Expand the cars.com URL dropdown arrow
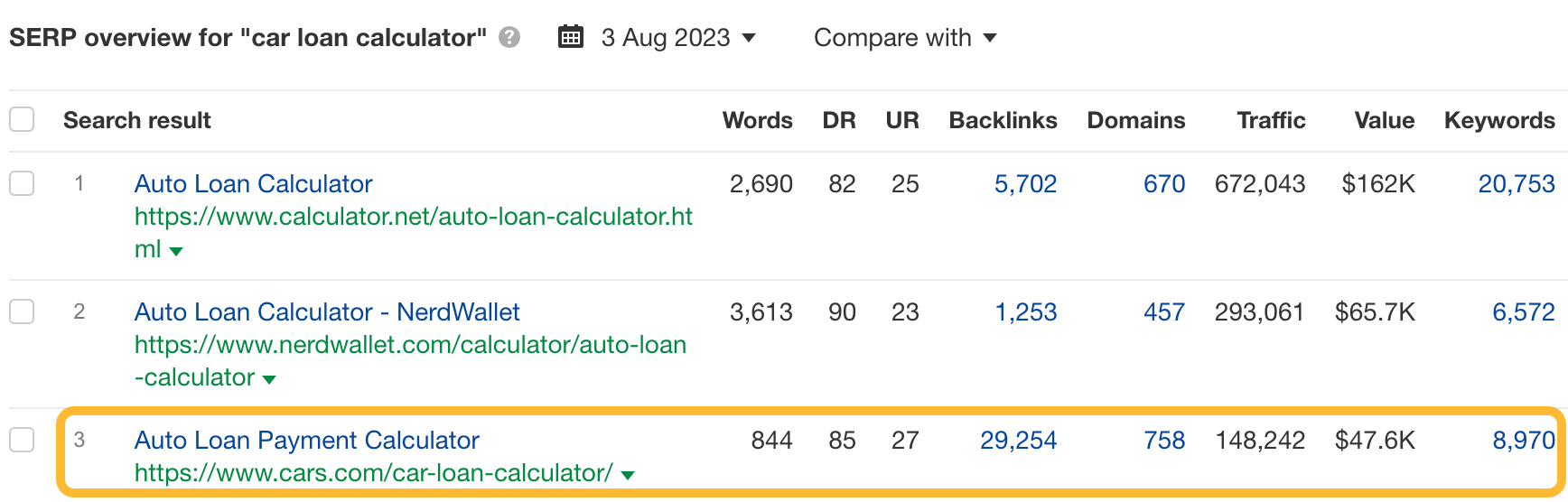This screenshot has height=502, width=1568. coord(628,475)
